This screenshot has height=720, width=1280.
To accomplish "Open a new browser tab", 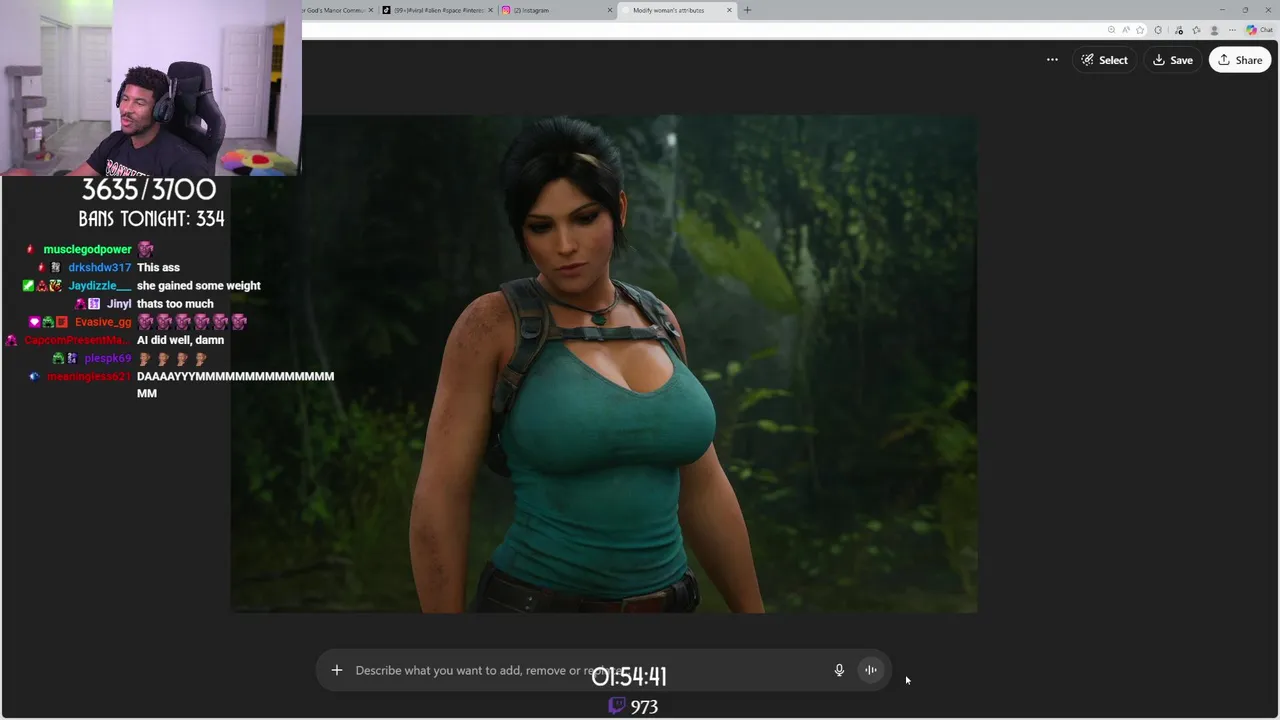I will 747,10.
